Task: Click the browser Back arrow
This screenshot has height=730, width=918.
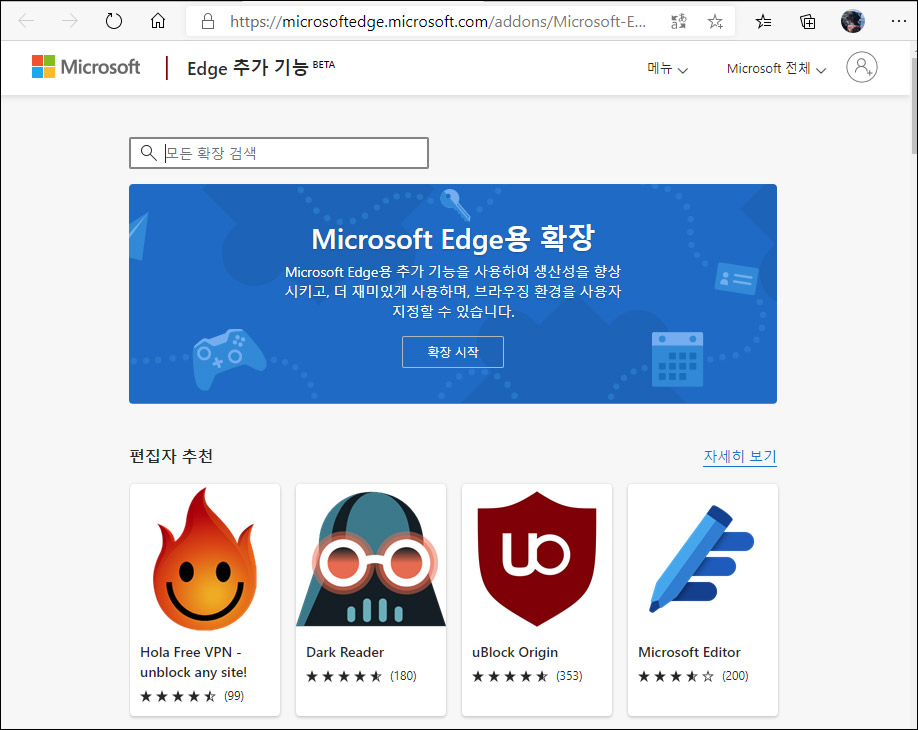Action: pos(26,22)
